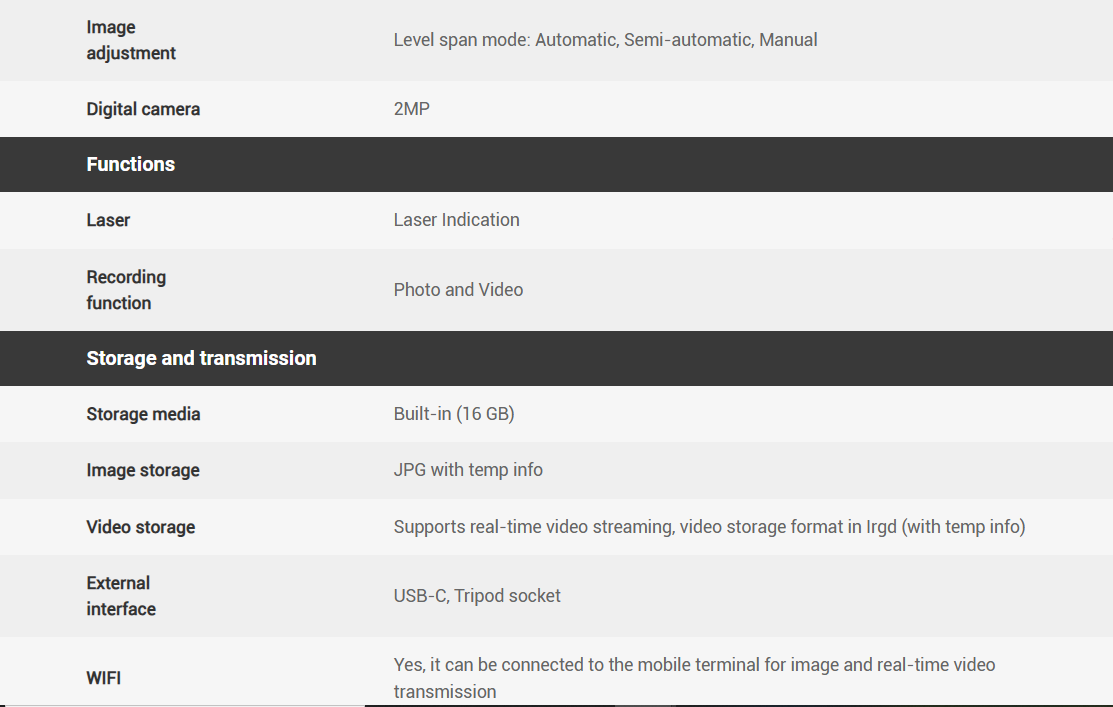The height and width of the screenshot is (707, 1113).
Task: Click the "Digital camera" row label
Action: click(x=143, y=109)
